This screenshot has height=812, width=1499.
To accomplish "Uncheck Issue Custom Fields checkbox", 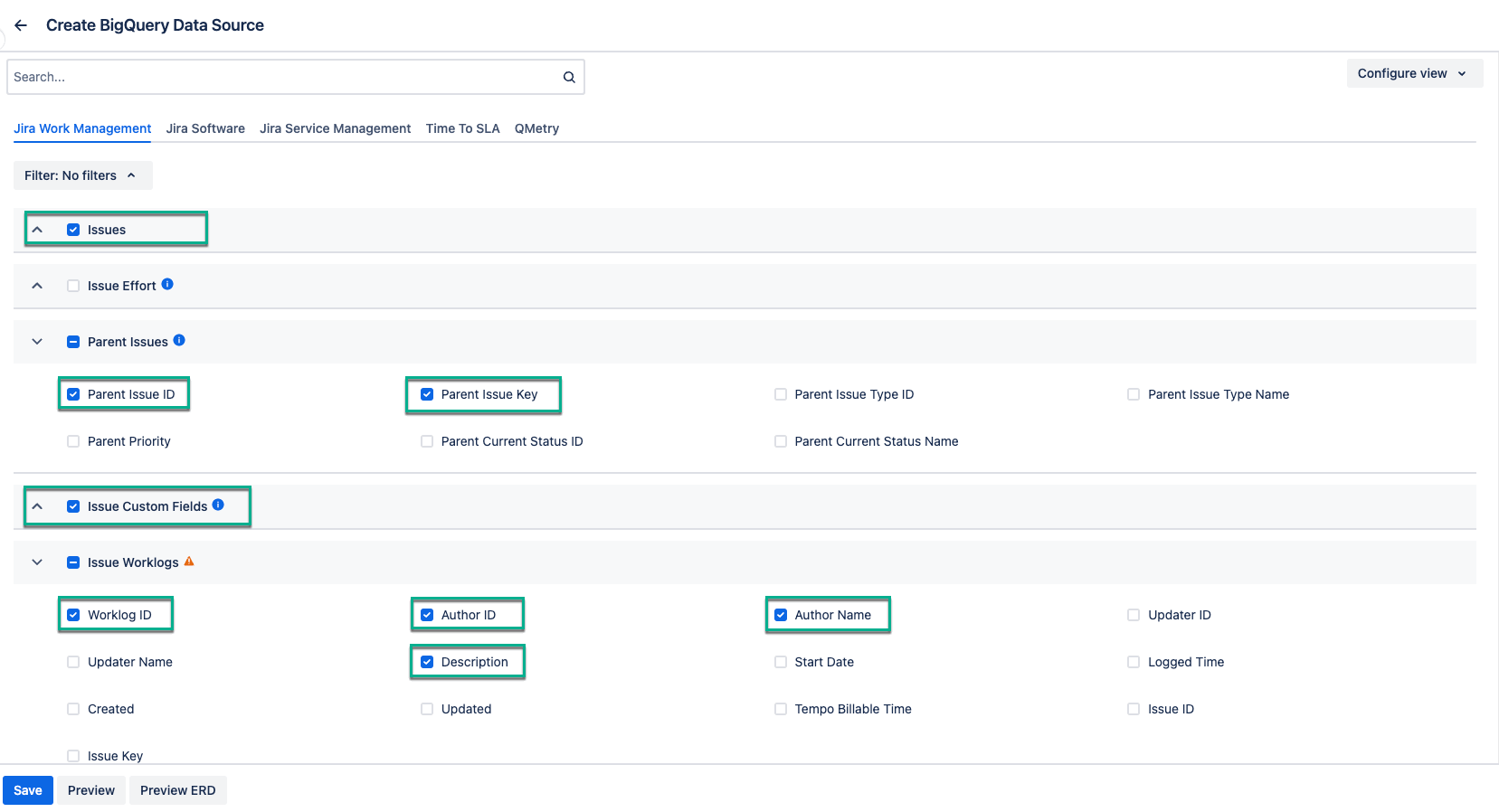I will click(x=73, y=506).
